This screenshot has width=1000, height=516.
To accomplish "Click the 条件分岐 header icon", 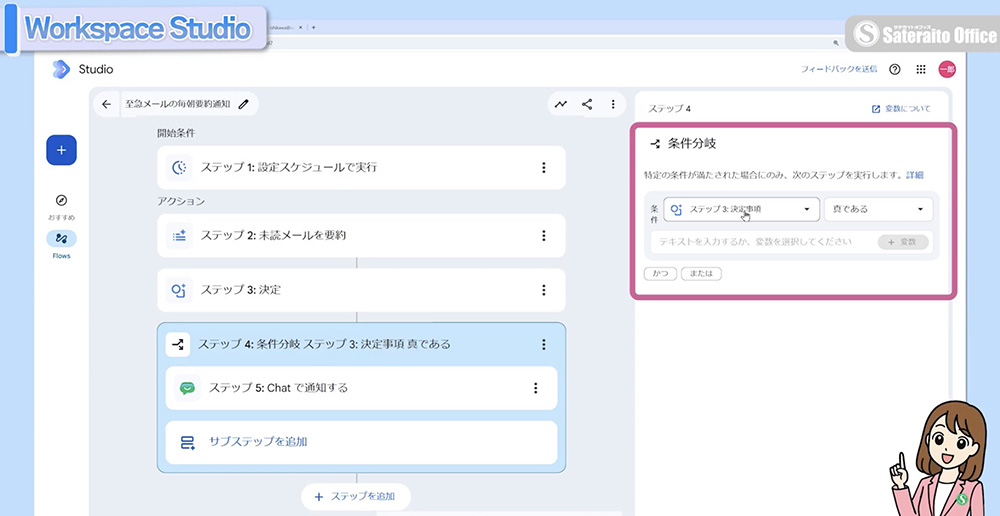I will coord(654,144).
